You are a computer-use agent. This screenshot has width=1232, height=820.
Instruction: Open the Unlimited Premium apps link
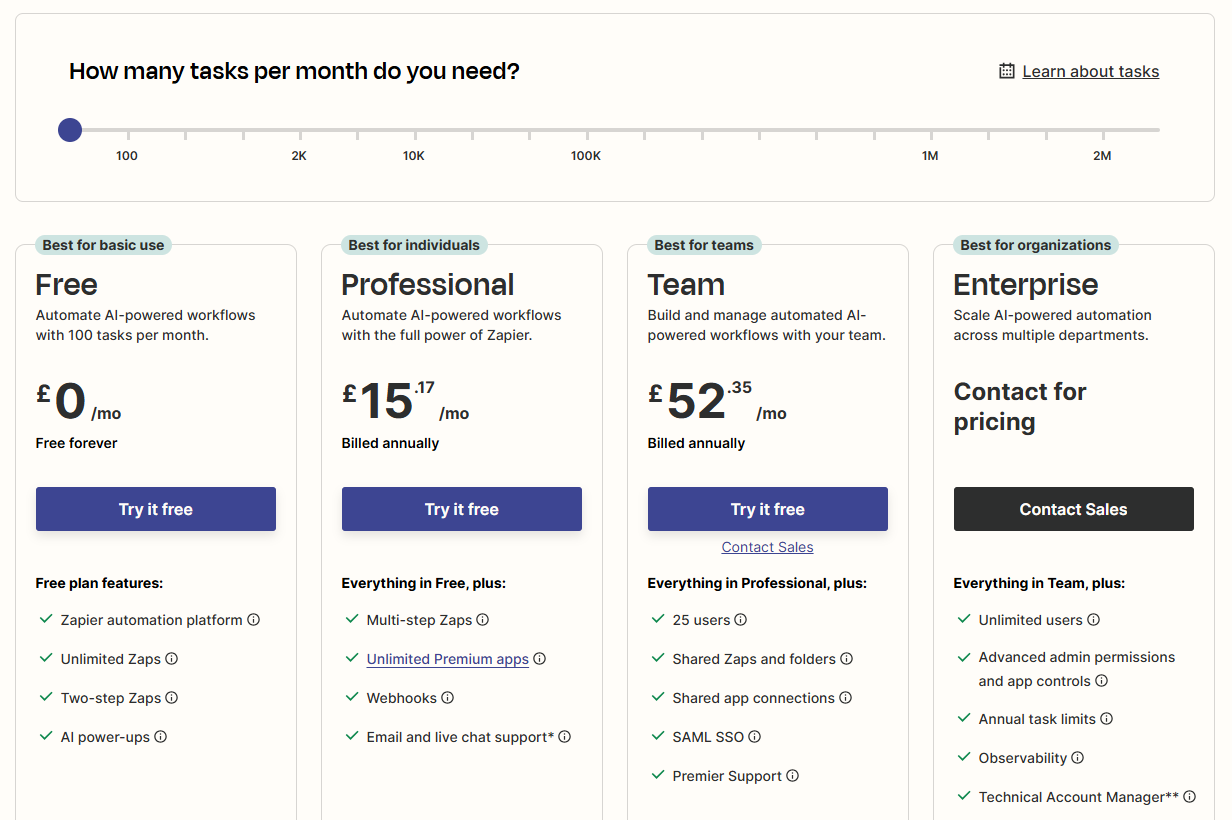(x=448, y=659)
